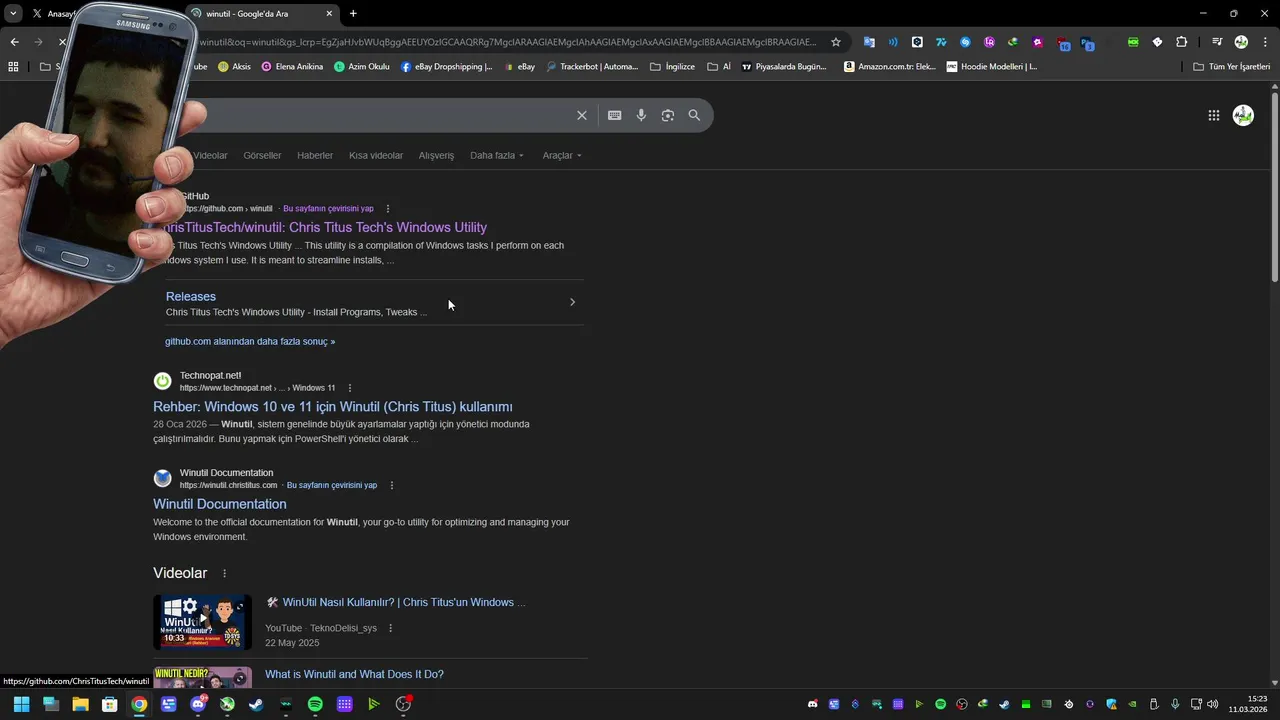Click the Shazam extension icon
Image resolution: width=1280 pixels, height=720 pixels.
click(x=965, y=42)
